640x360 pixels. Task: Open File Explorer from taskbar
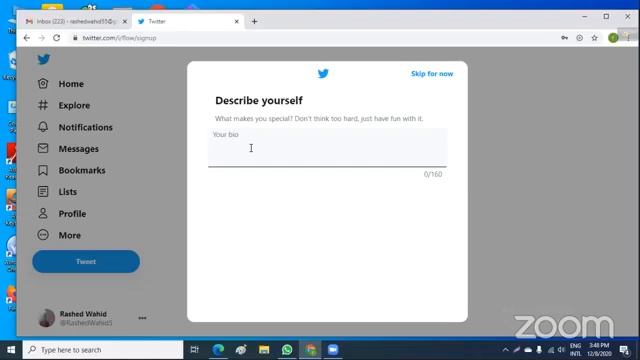click(x=264, y=350)
